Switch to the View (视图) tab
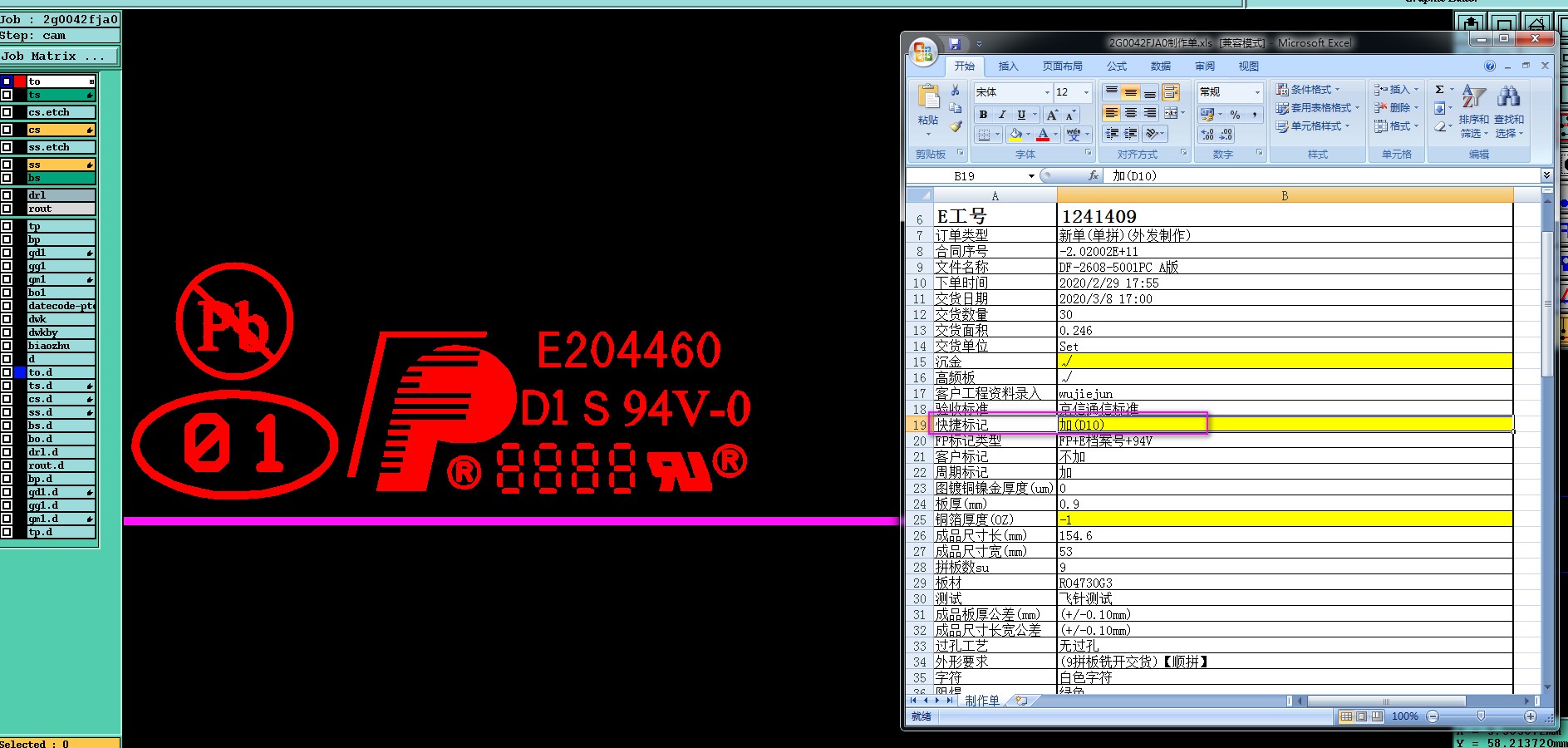Viewport: 1568px width, 748px height. (x=1248, y=66)
